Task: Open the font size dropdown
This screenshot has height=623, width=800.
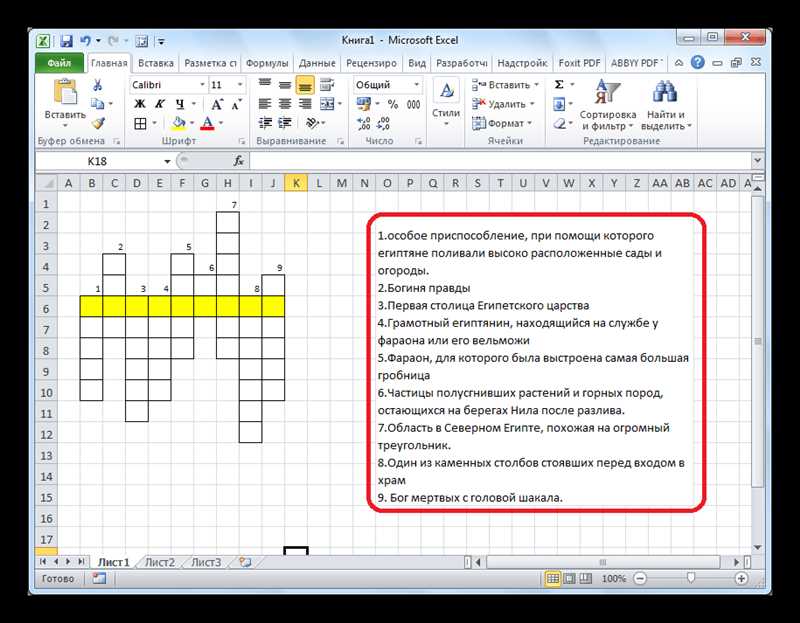Action: [x=240, y=85]
